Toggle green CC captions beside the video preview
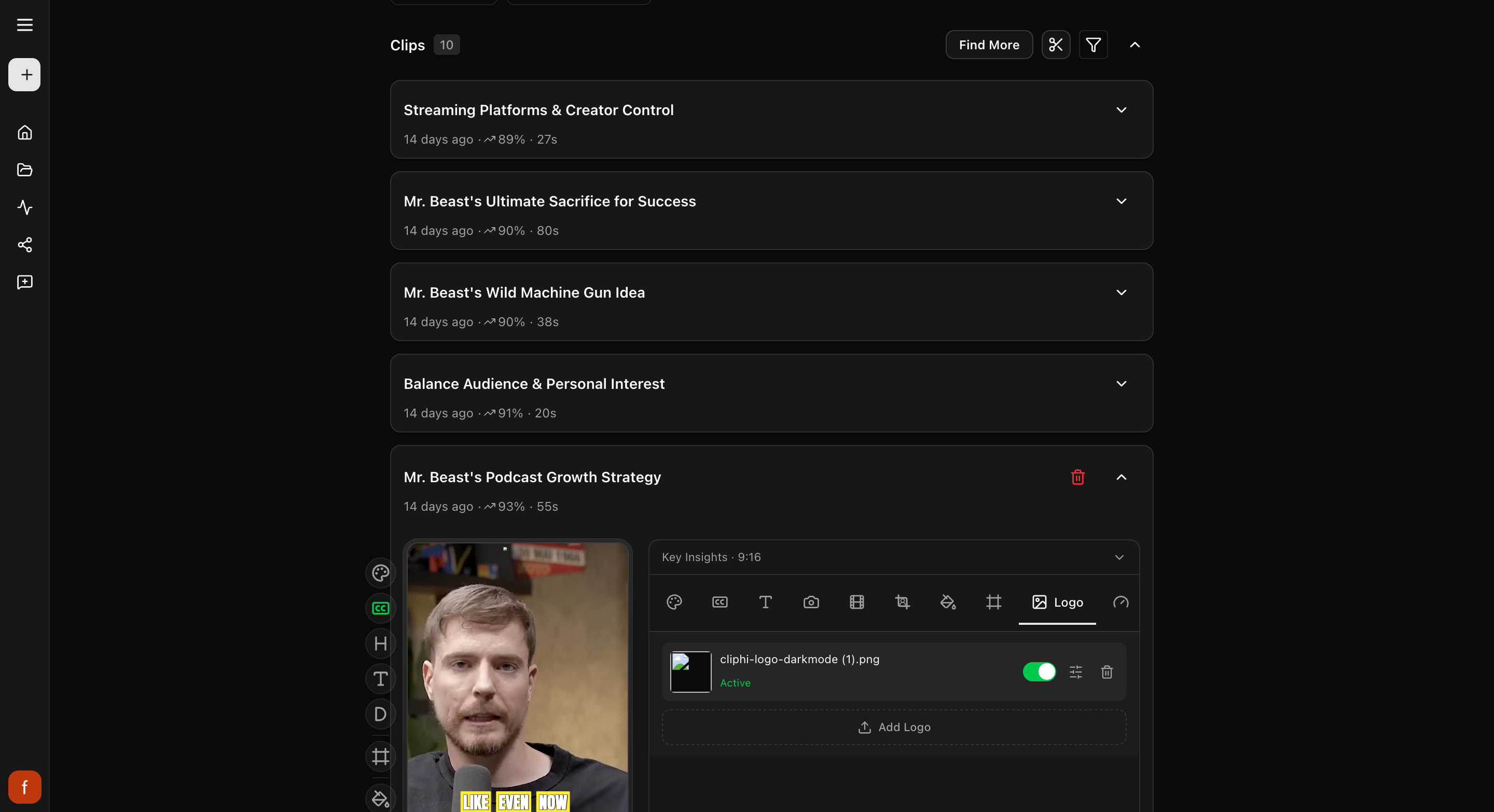This screenshot has width=1494, height=812. click(x=380, y=608)
